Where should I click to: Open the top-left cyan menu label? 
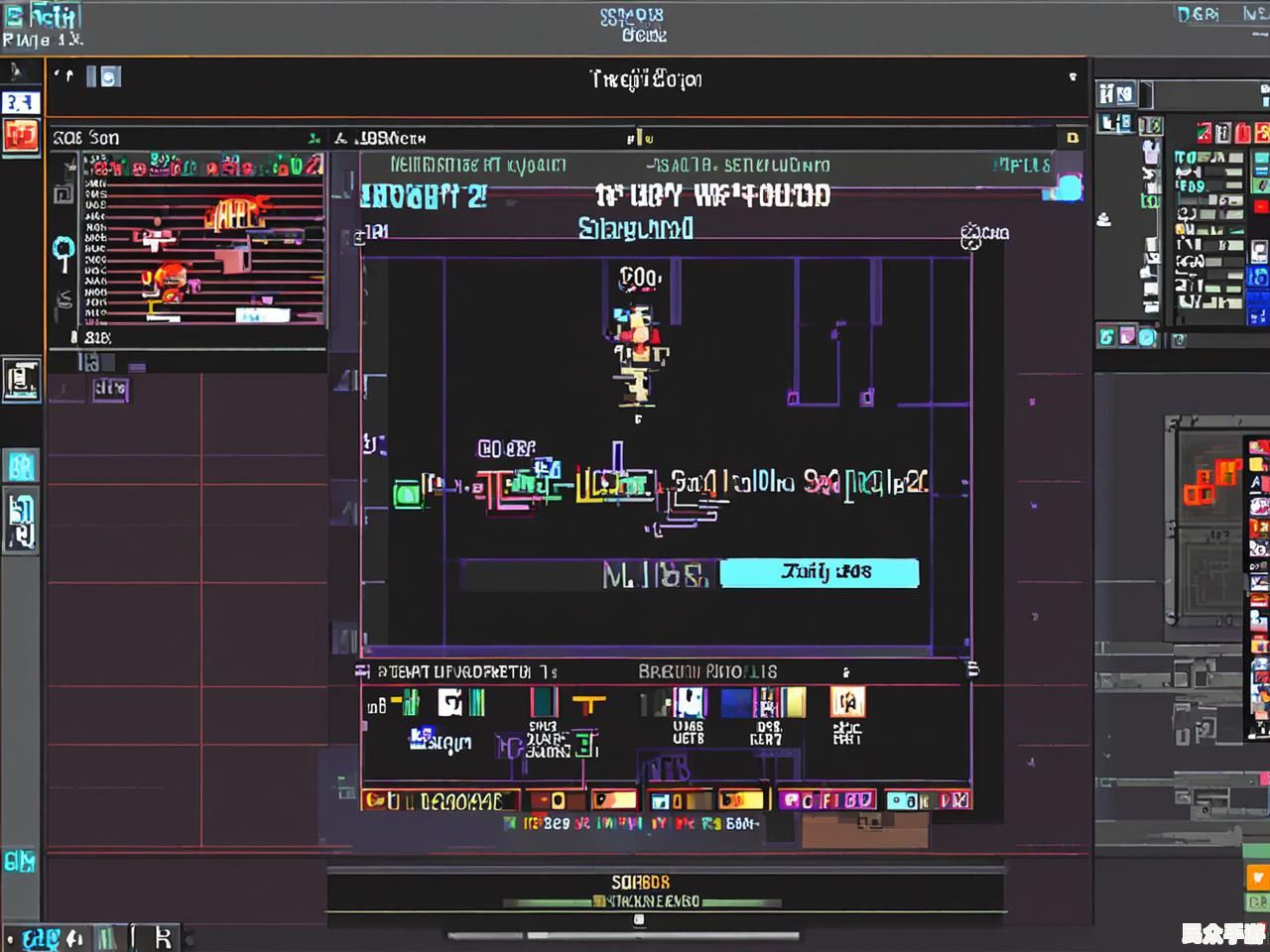pos(42,17)
